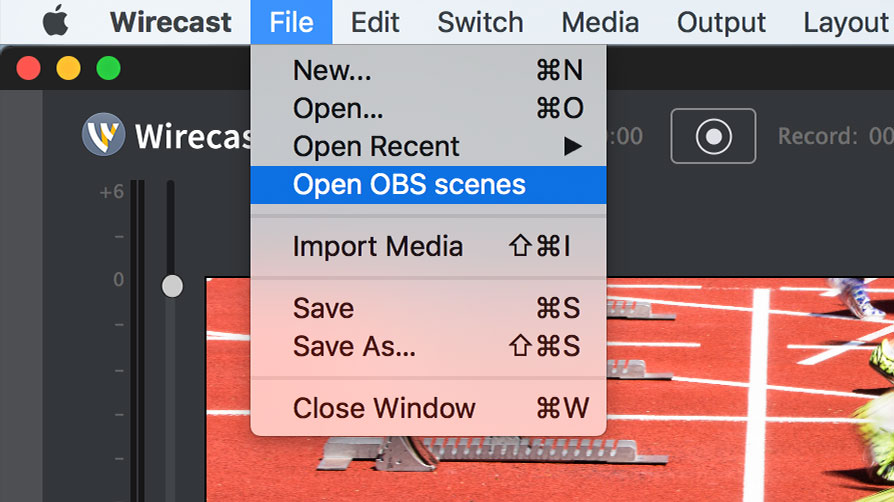This screenshot has width=894, height=502.
Task: Open the Output menu
Action: (x=721, y=22)
